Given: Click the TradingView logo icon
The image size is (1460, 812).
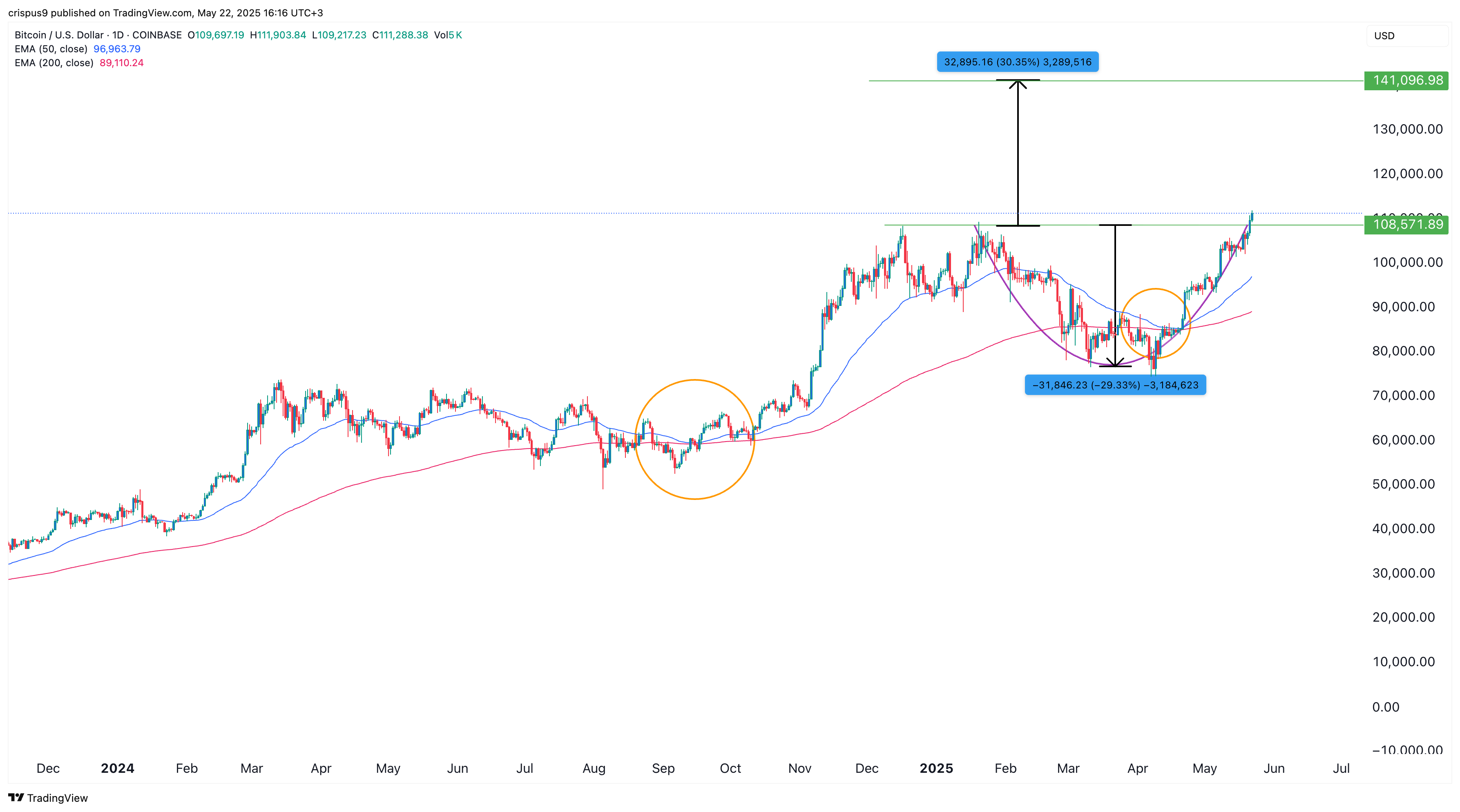Looking at the screenshot, I should pyautogui.click(x=16, y=797).
